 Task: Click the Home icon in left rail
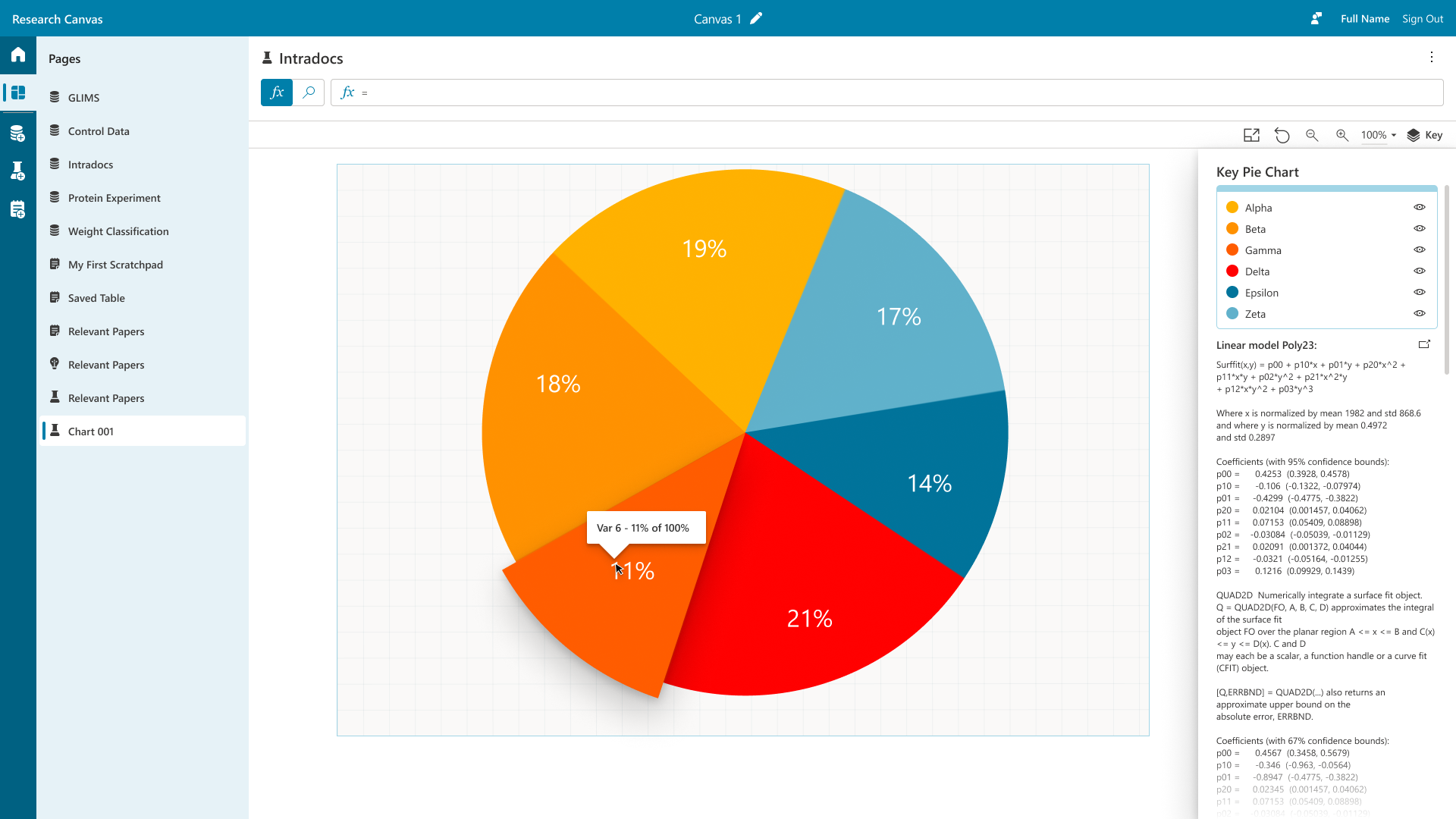18,55
